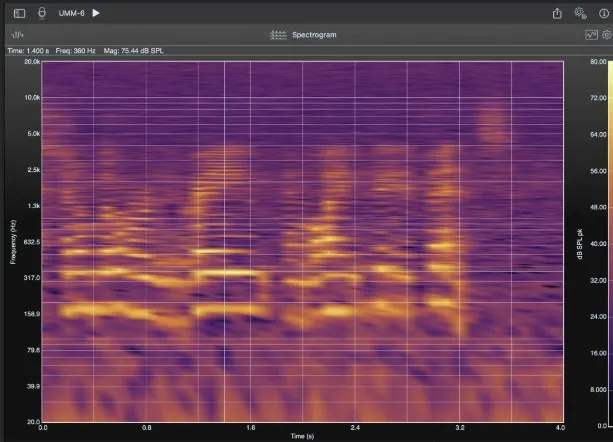The width and height of the screenshot is (613, 442).
Task: Open the Spectrogram tool title menu
Action: pos(314,35)
